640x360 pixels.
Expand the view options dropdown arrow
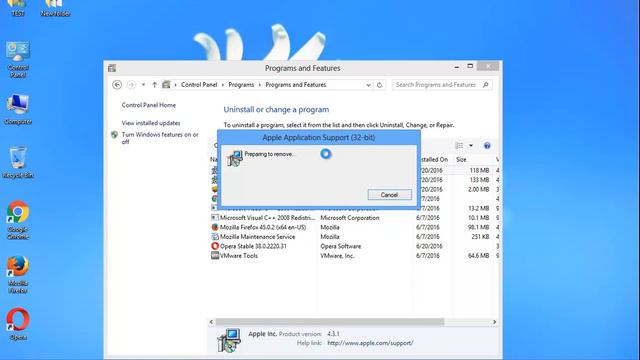coord(471,145)
